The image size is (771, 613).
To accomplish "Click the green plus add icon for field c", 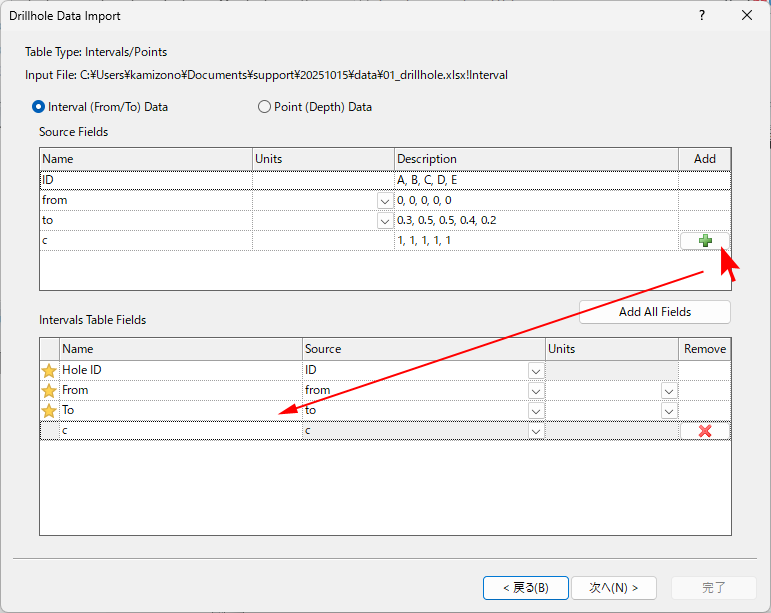I will click(x=705, y=241).
